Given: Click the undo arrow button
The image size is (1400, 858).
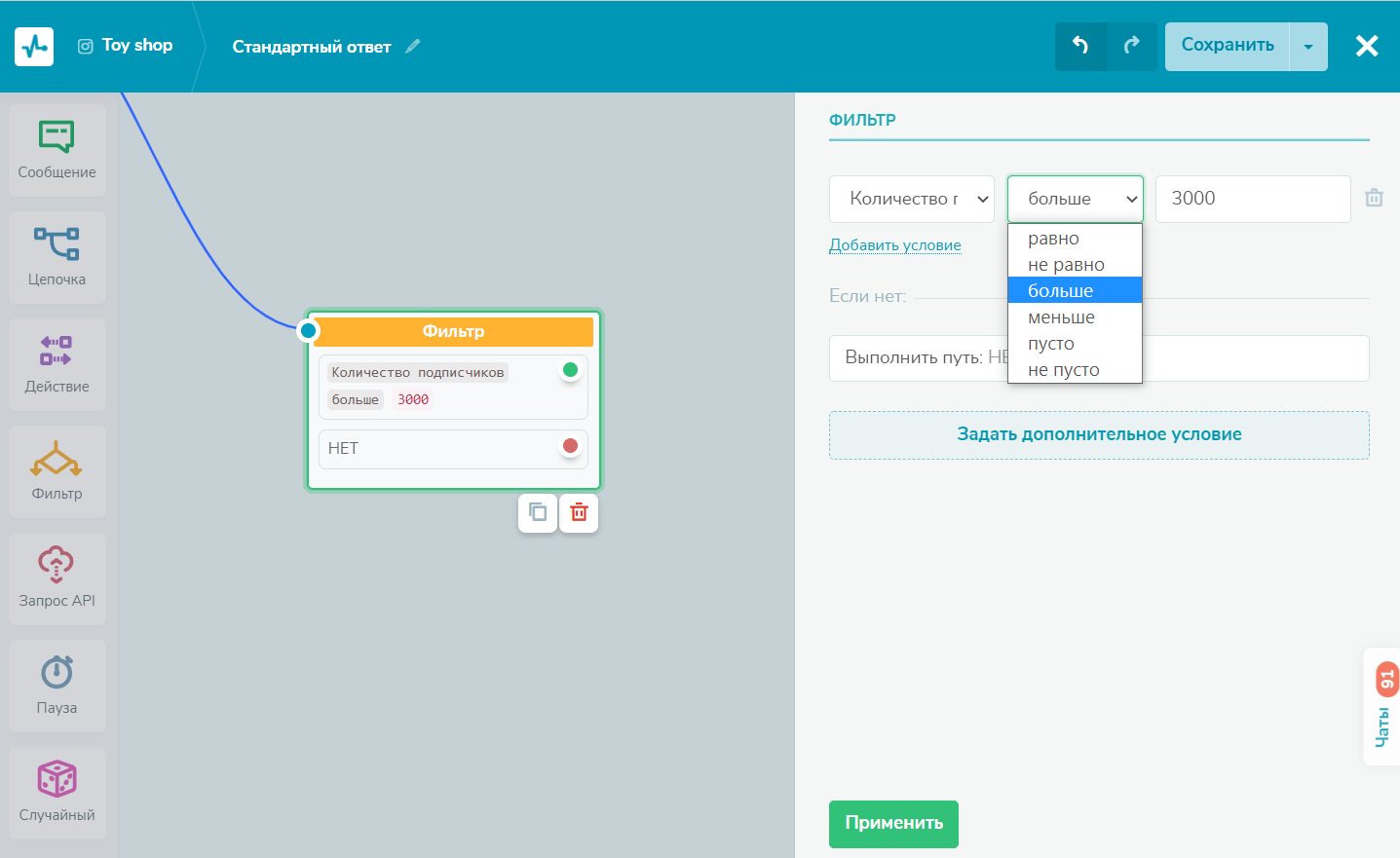Looking at the screenshot, I should point(1080,46).
